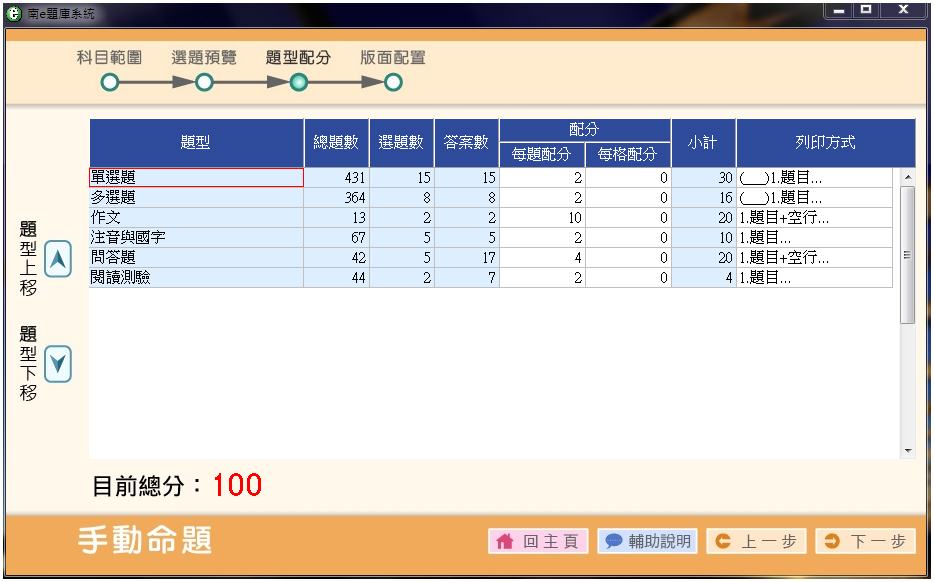This screenshot has height=582, width=934.
Task: Go back to home with 回主頁 button
Action: click(x=538, y=541)
